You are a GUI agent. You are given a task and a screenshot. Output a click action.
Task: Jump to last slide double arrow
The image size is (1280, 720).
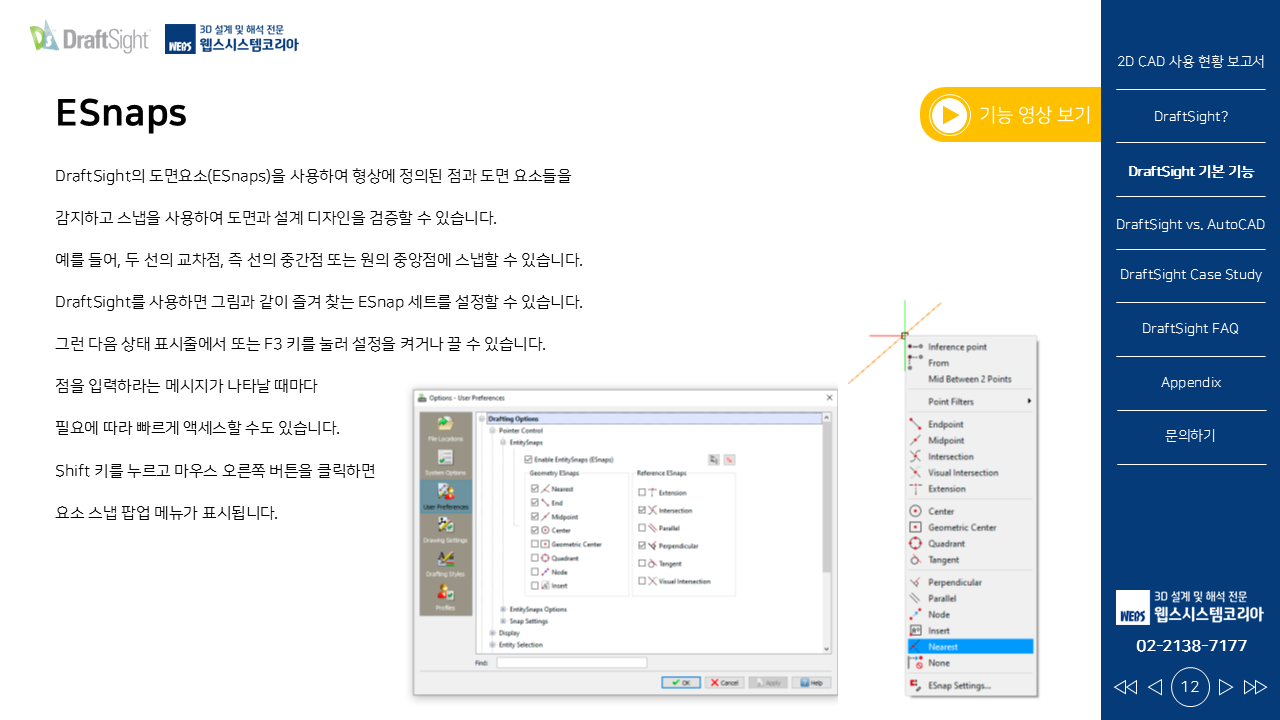click(1255, 687)
